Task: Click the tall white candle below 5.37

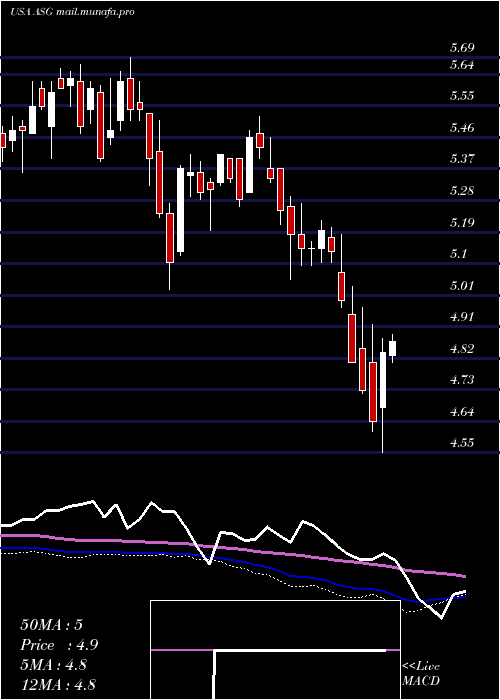Action: point(180,210)
